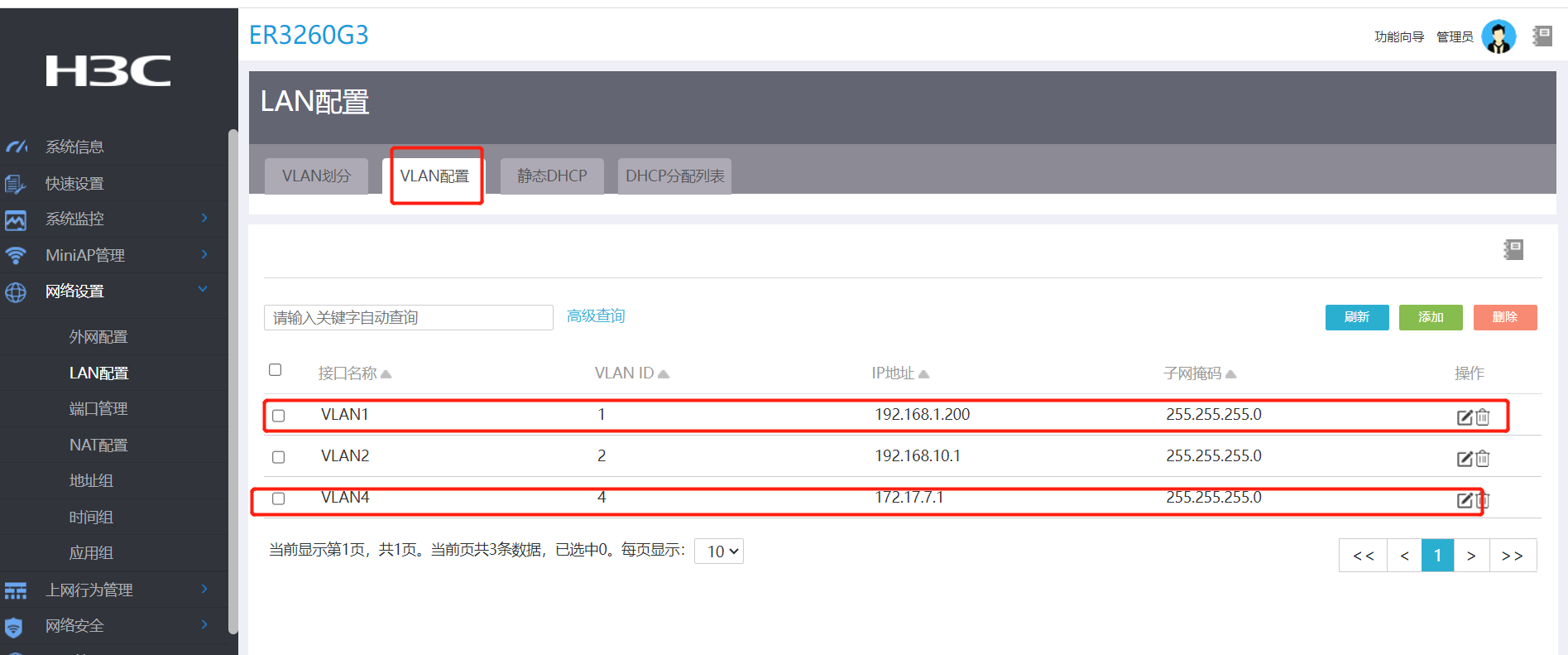Go to first page with << button
Viewport: 1568px width, 655px height.
1364,556
